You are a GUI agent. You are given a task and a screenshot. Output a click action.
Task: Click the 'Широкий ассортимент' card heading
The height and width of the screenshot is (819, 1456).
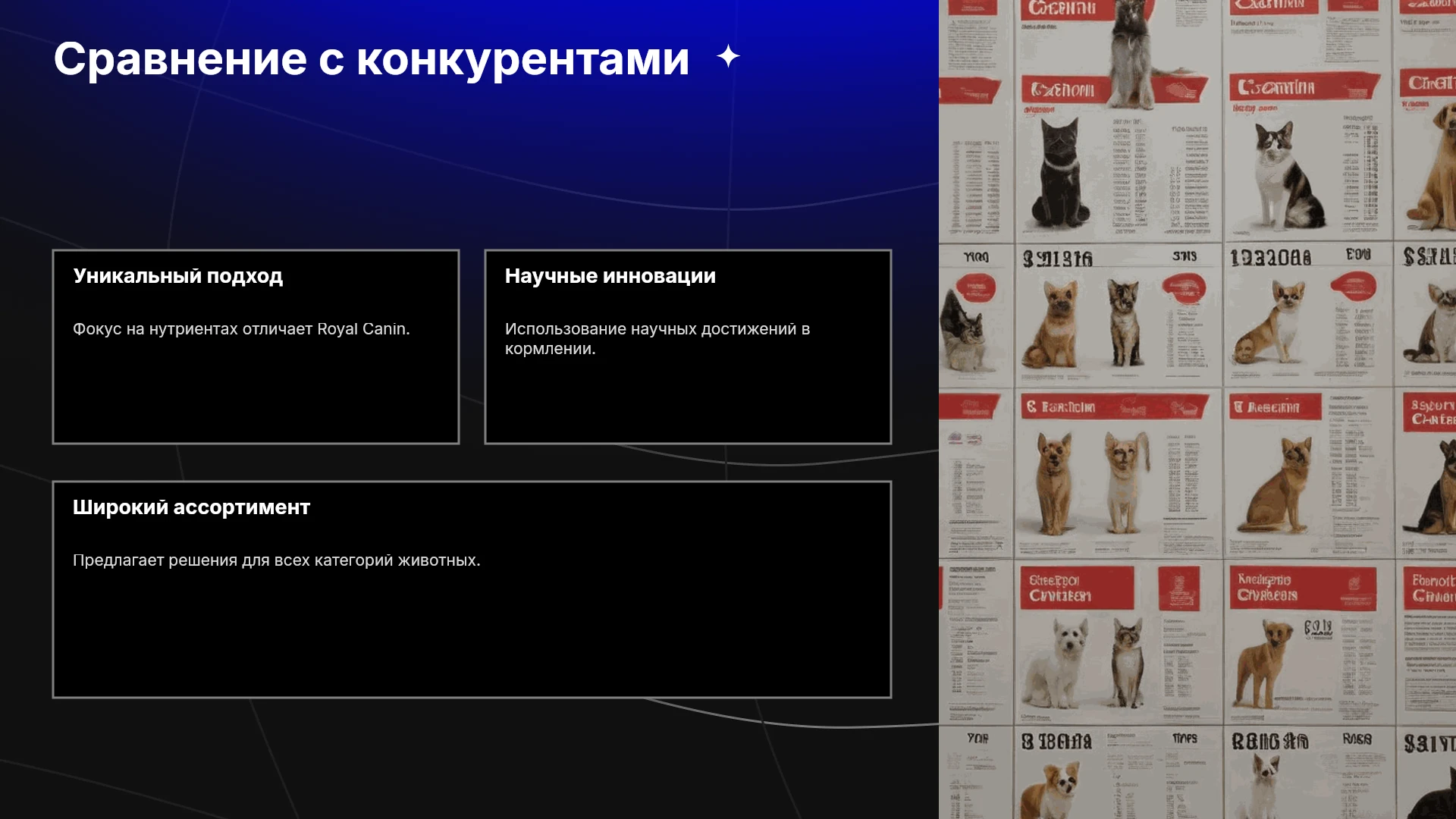[191, 507]
